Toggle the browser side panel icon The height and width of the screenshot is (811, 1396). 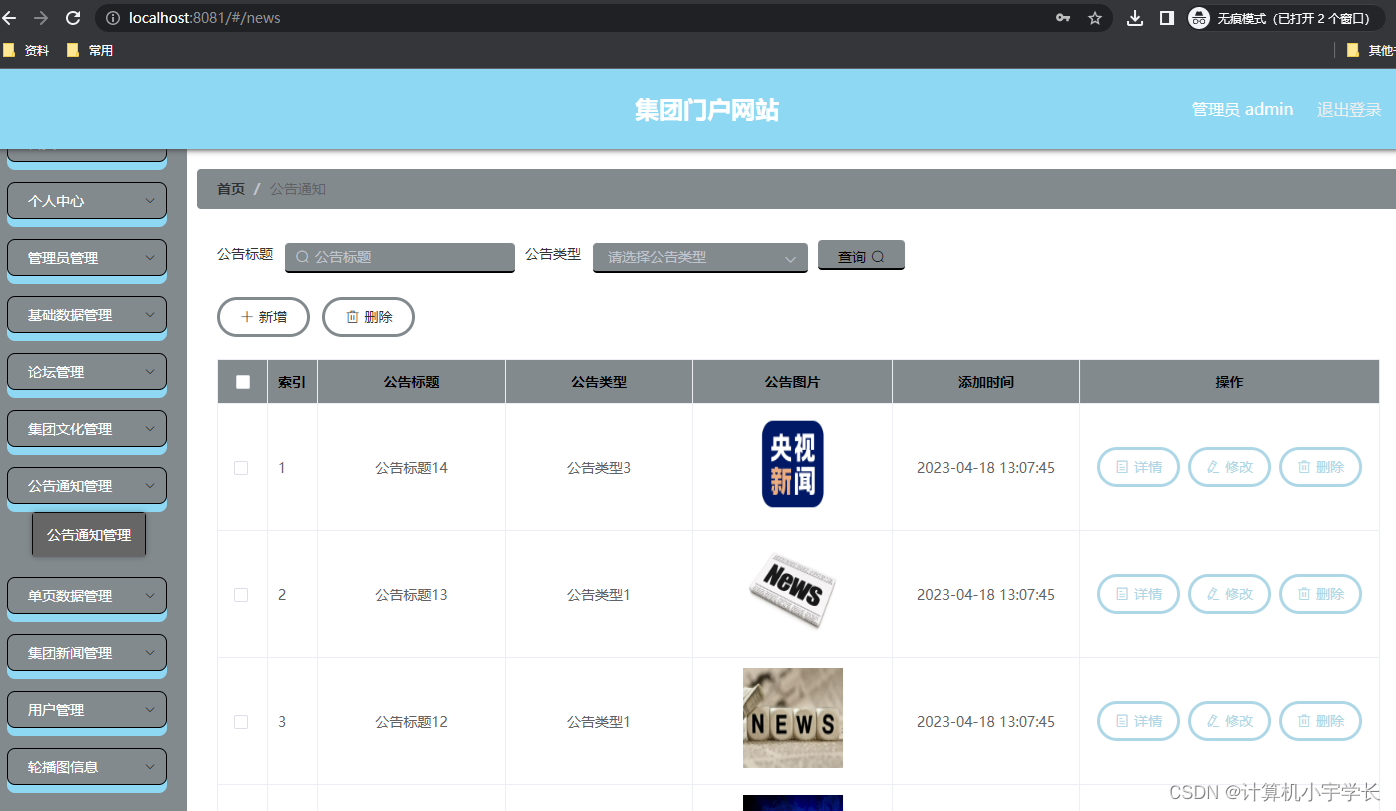[x=1166, y=18]
